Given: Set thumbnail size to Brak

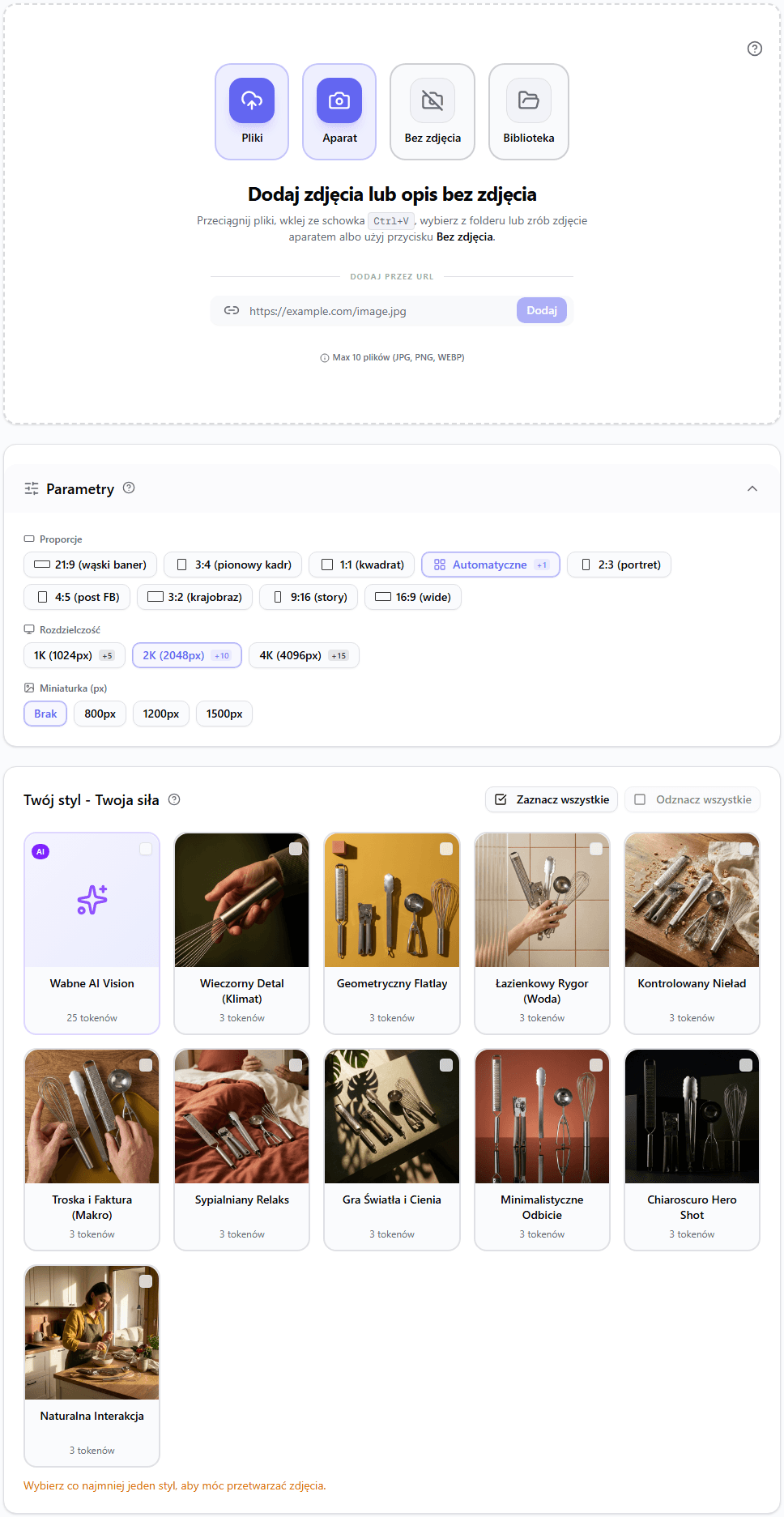Looking at the screenshot, I should click(x=45, y=714).
